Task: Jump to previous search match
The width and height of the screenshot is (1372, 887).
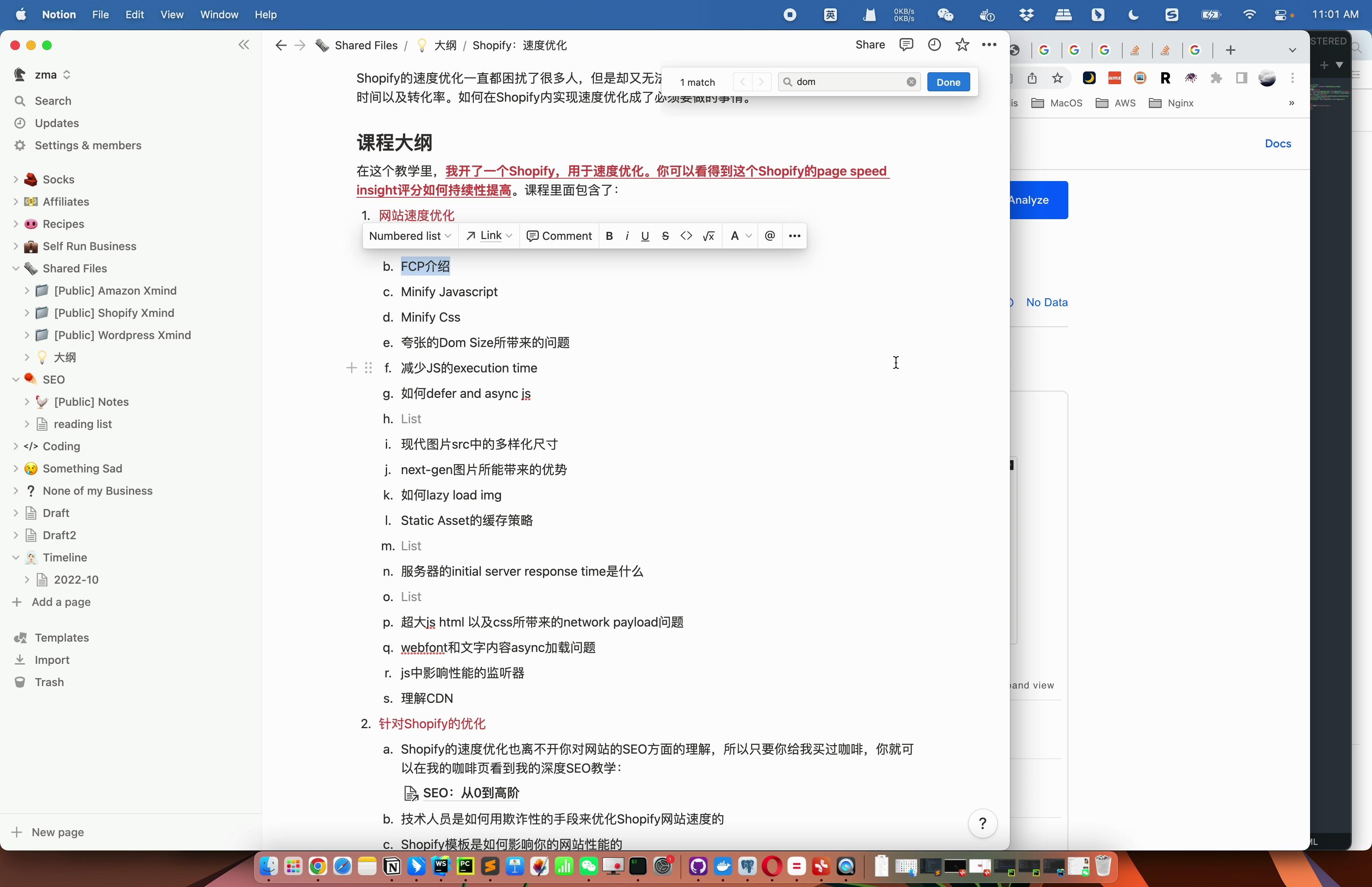Action: point(743,82)
